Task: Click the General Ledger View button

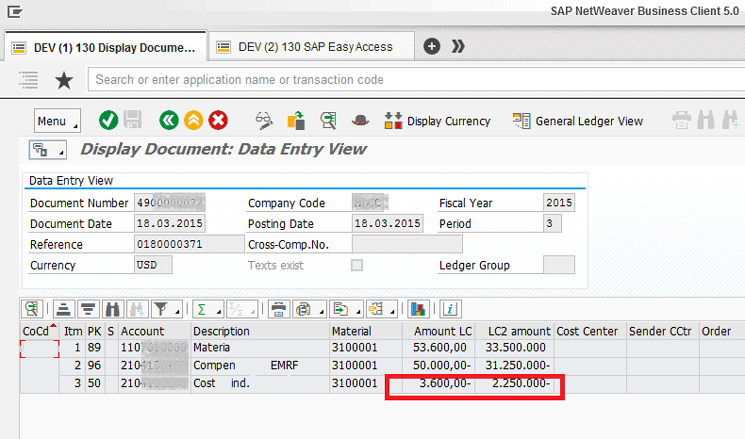Action: (578, 121)
